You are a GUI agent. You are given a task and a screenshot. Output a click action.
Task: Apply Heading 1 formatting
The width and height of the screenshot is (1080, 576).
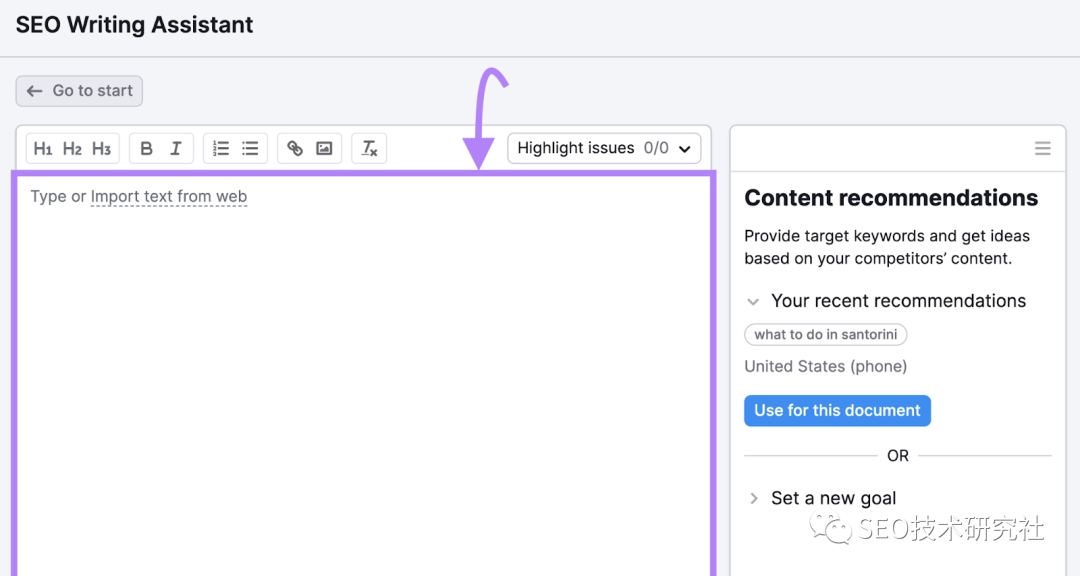(43, 149)
